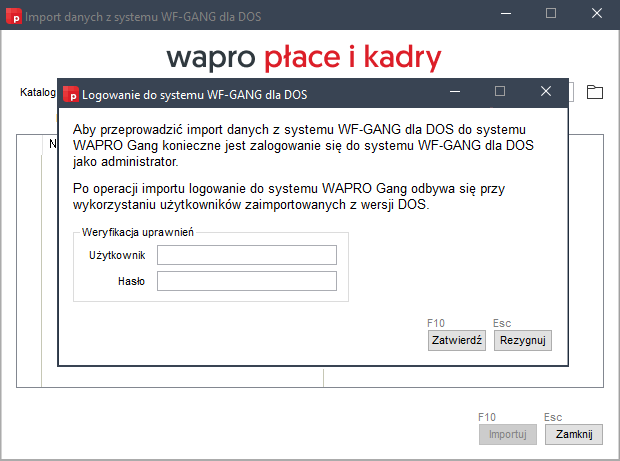Image resolution: width=620 pixels, height=461 pixels.
Task: Click the app icon in the Import danych title bar
Action: point(14,17)
